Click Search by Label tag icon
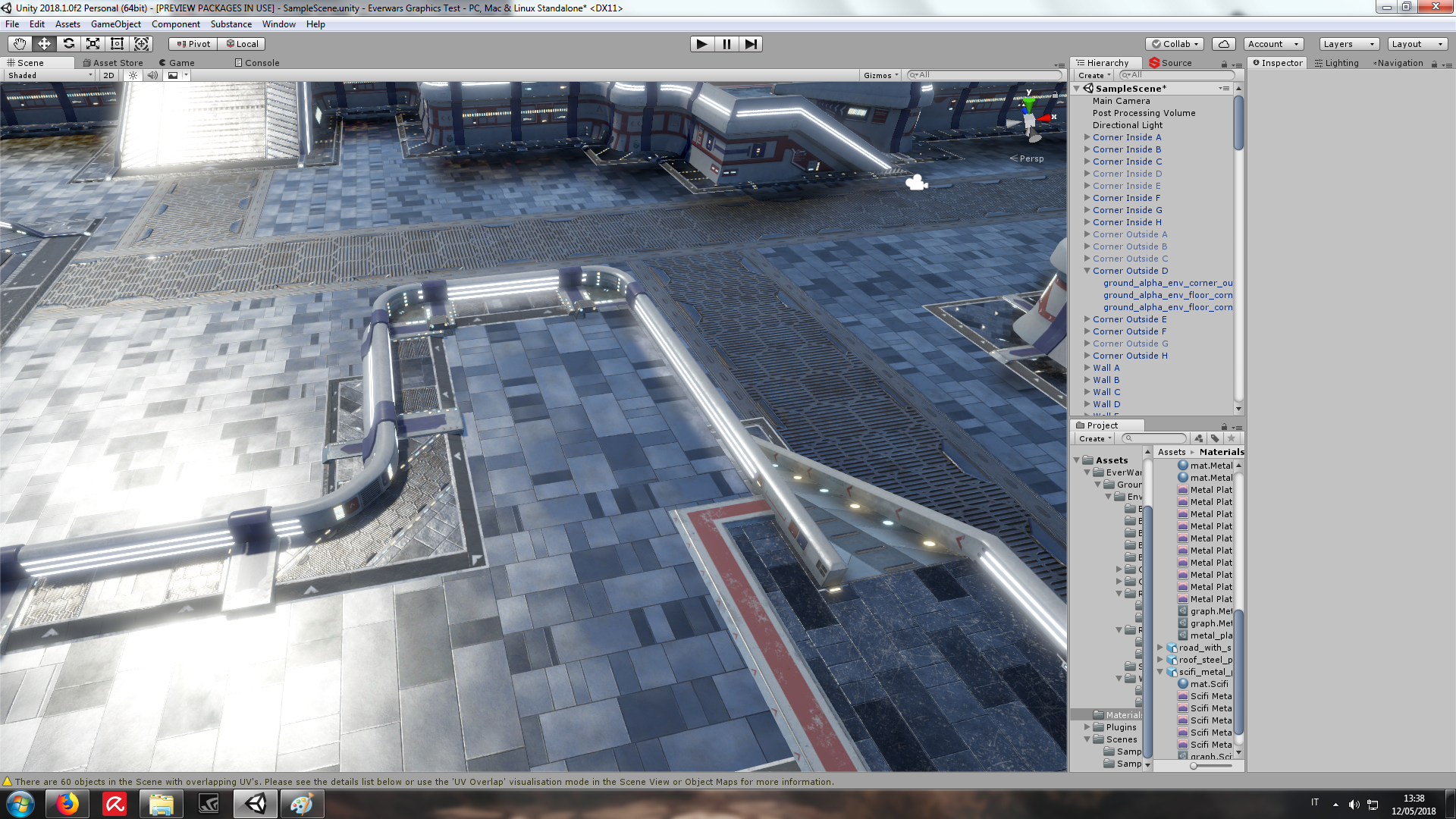 coord(1215,438)
